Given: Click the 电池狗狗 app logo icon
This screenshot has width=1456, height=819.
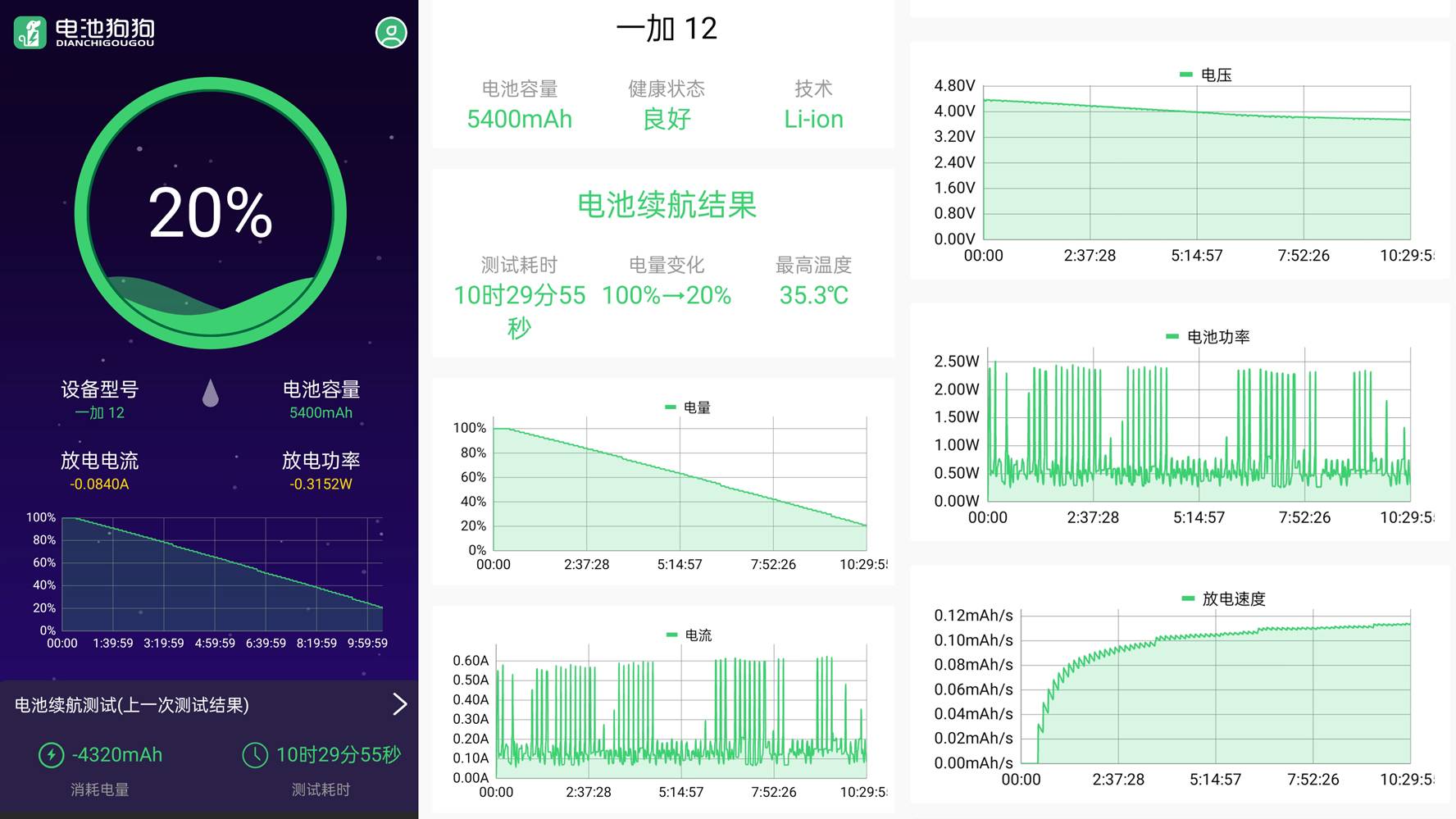Looking at the screenshot, I should coord(30,33).
